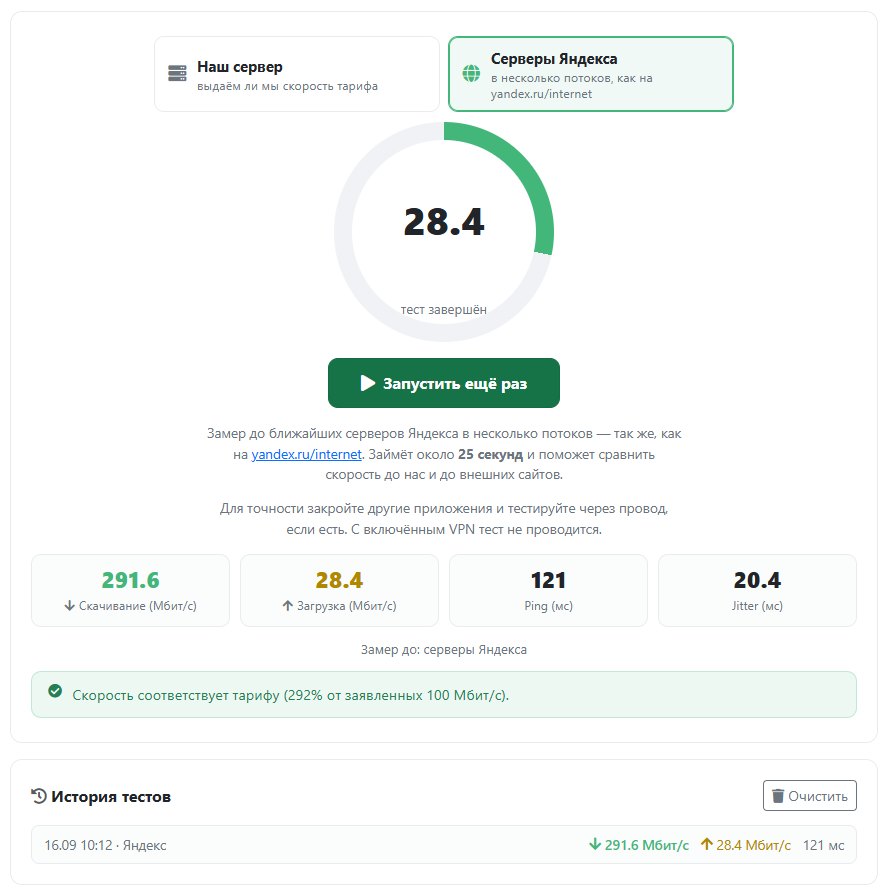Click "121 мс" in the history row
This screenshot has height=893, width=888.
tap(824, 845)
